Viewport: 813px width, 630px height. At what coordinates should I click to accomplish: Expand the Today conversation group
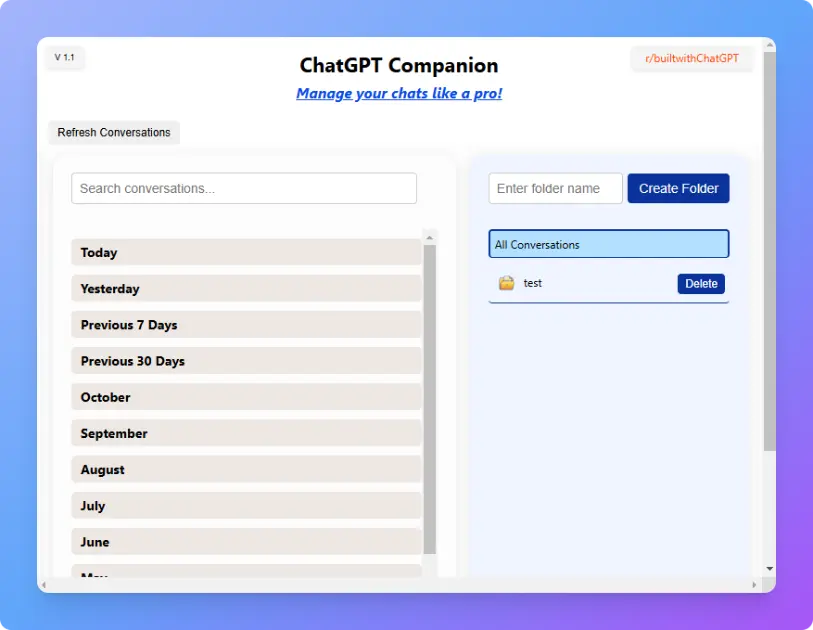click(246, 253)
